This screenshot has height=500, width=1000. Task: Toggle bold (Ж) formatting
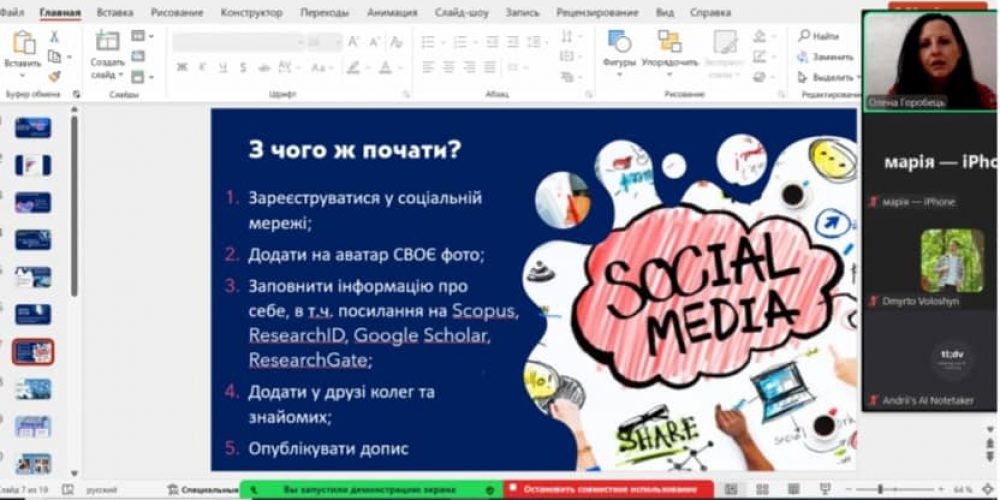pyautogui.click(x=182, y=67)
